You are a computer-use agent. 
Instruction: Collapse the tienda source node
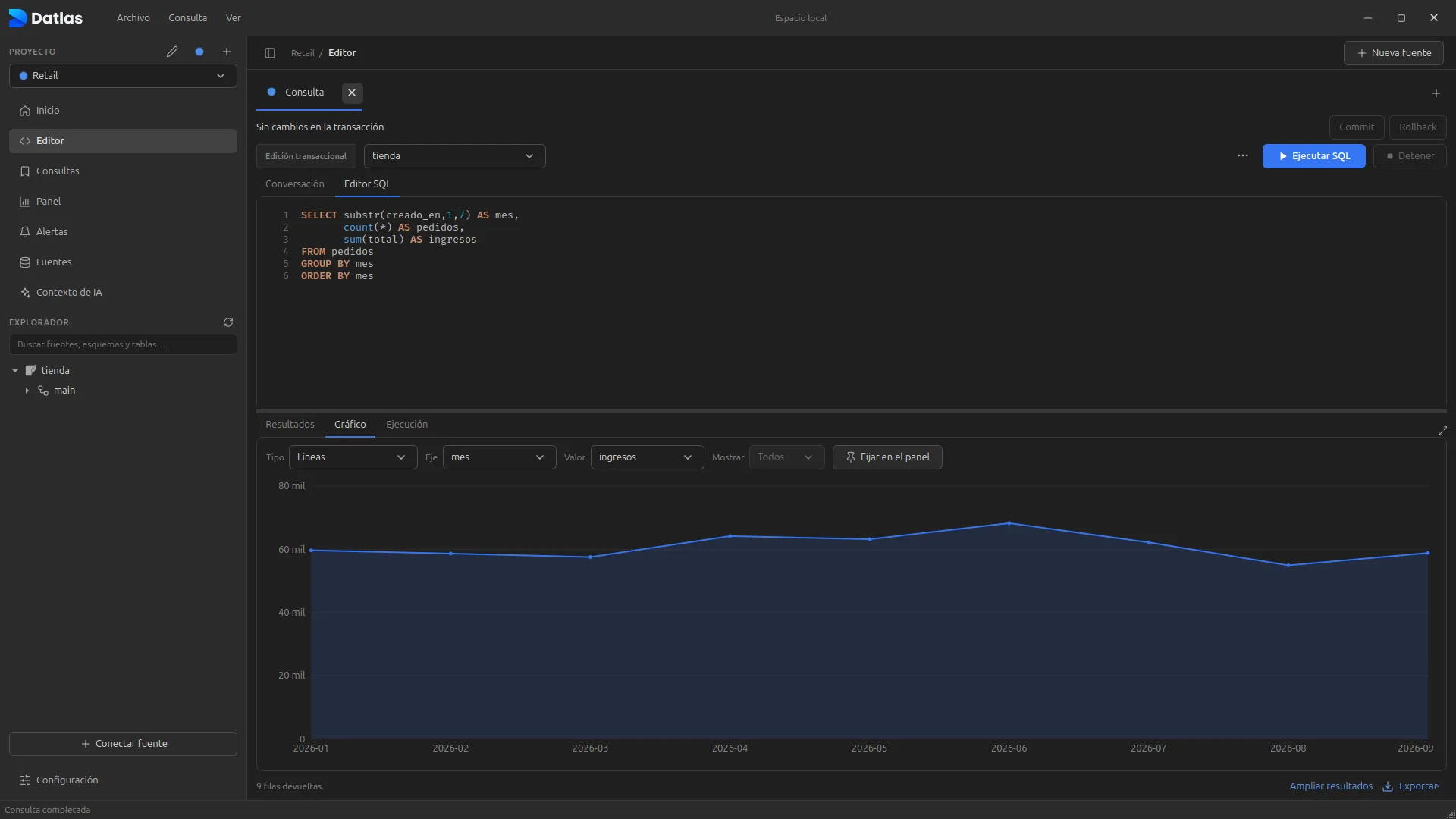click(15, 371)
